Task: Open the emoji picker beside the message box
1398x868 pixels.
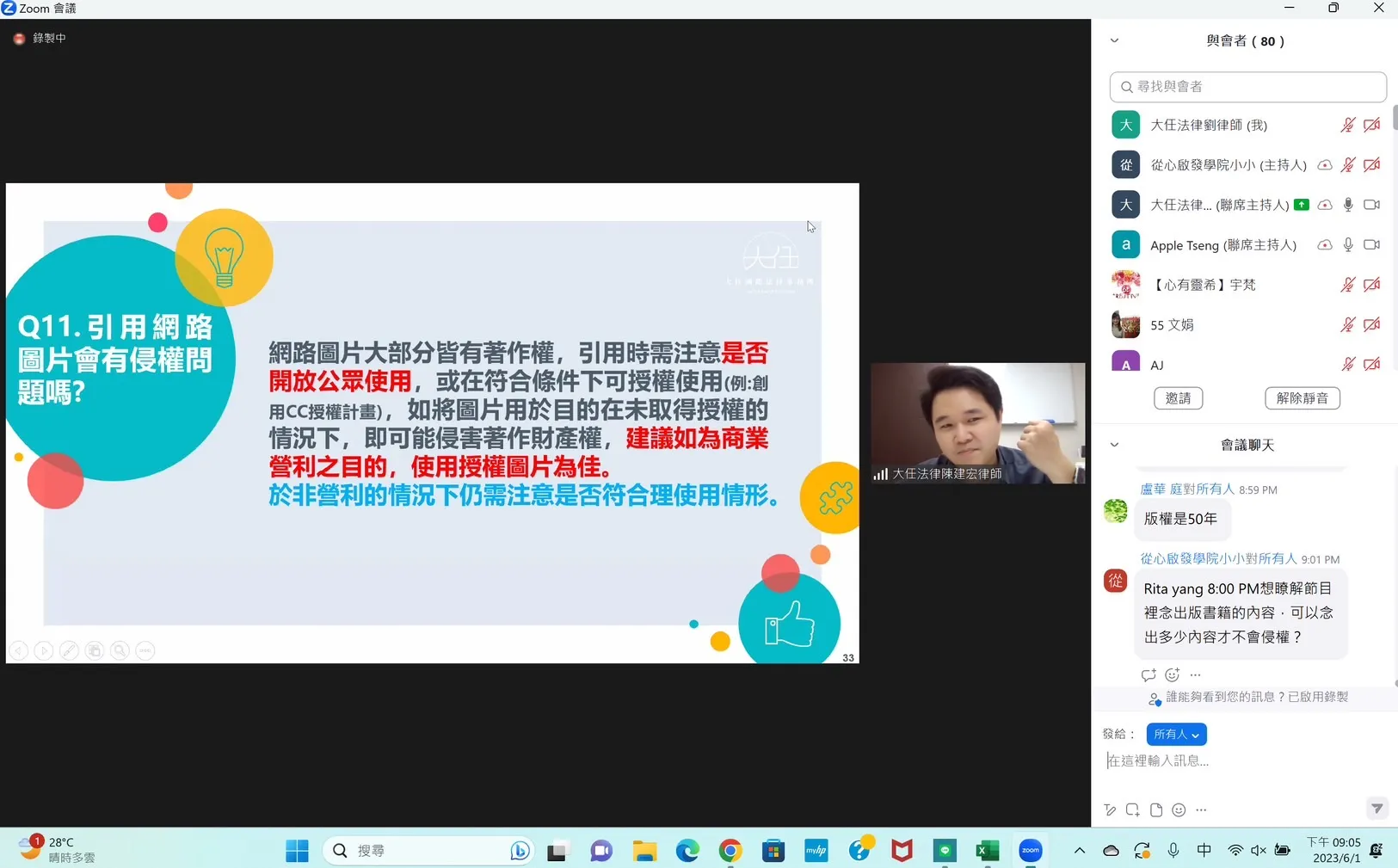Action: click(x=1178, y=810)
